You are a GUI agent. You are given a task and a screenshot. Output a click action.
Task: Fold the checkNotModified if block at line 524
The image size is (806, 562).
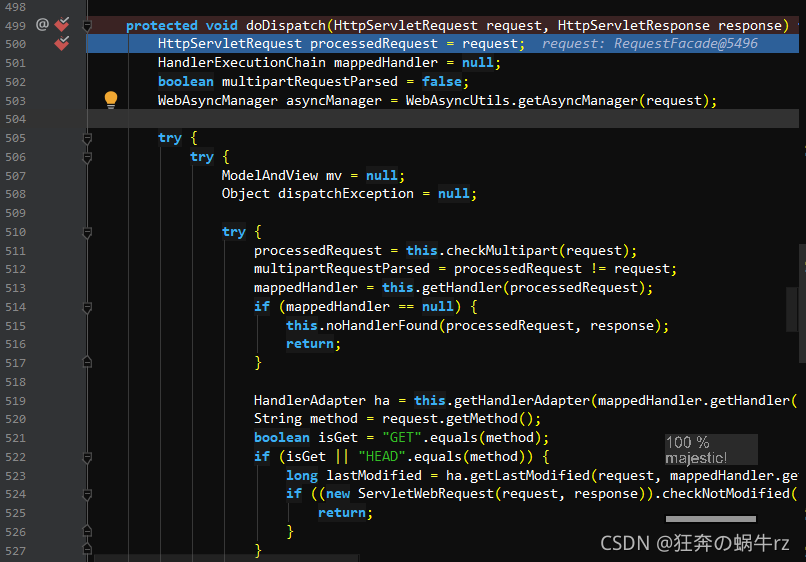(x=87, y=494)
